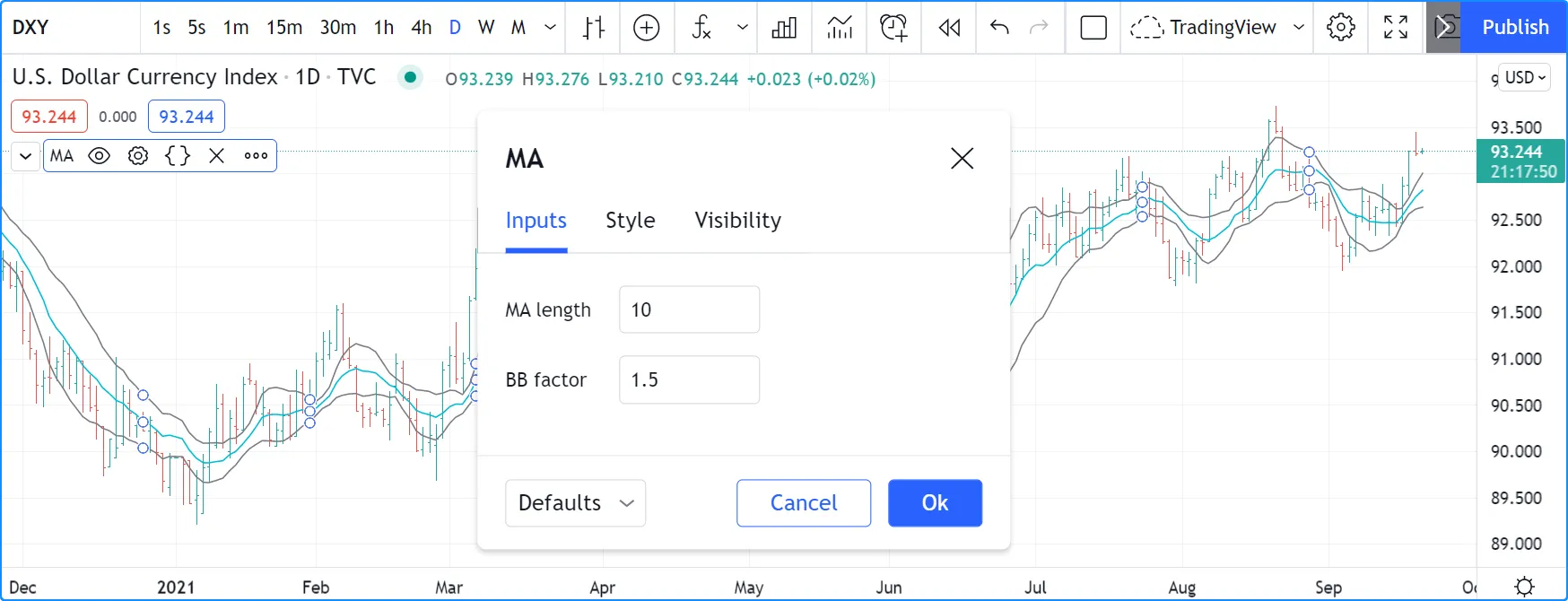This screenshot has height=601, width=1568.
Task: Toggle the green market status dot
Action: click(410, 78)
